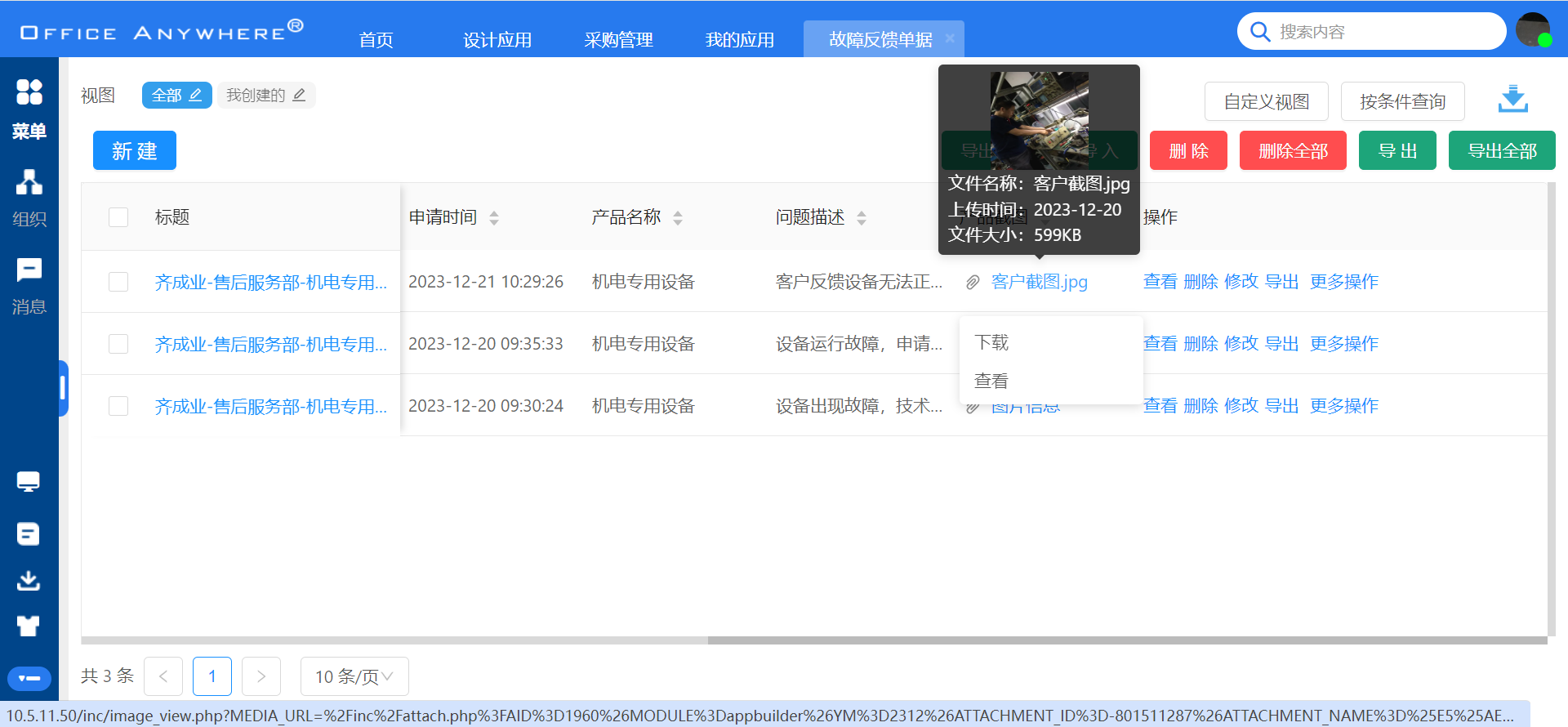Click the sidebar download tray icon
The height and width of the screenshot is (727, 1568).
(29, 580)
